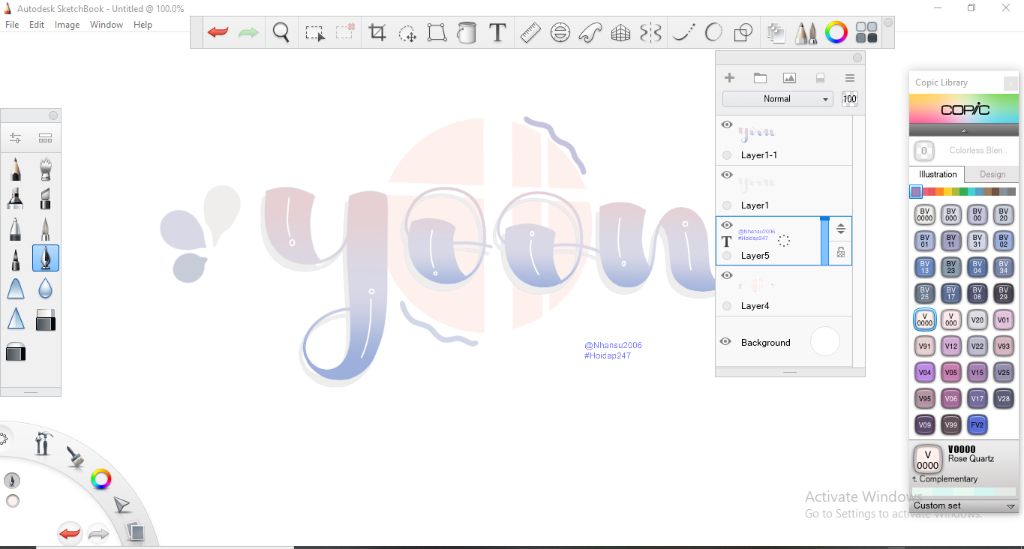Viewport: 1024px width, 549px height.
Task: Select the Text tool in toolbar
Action: 497,33
